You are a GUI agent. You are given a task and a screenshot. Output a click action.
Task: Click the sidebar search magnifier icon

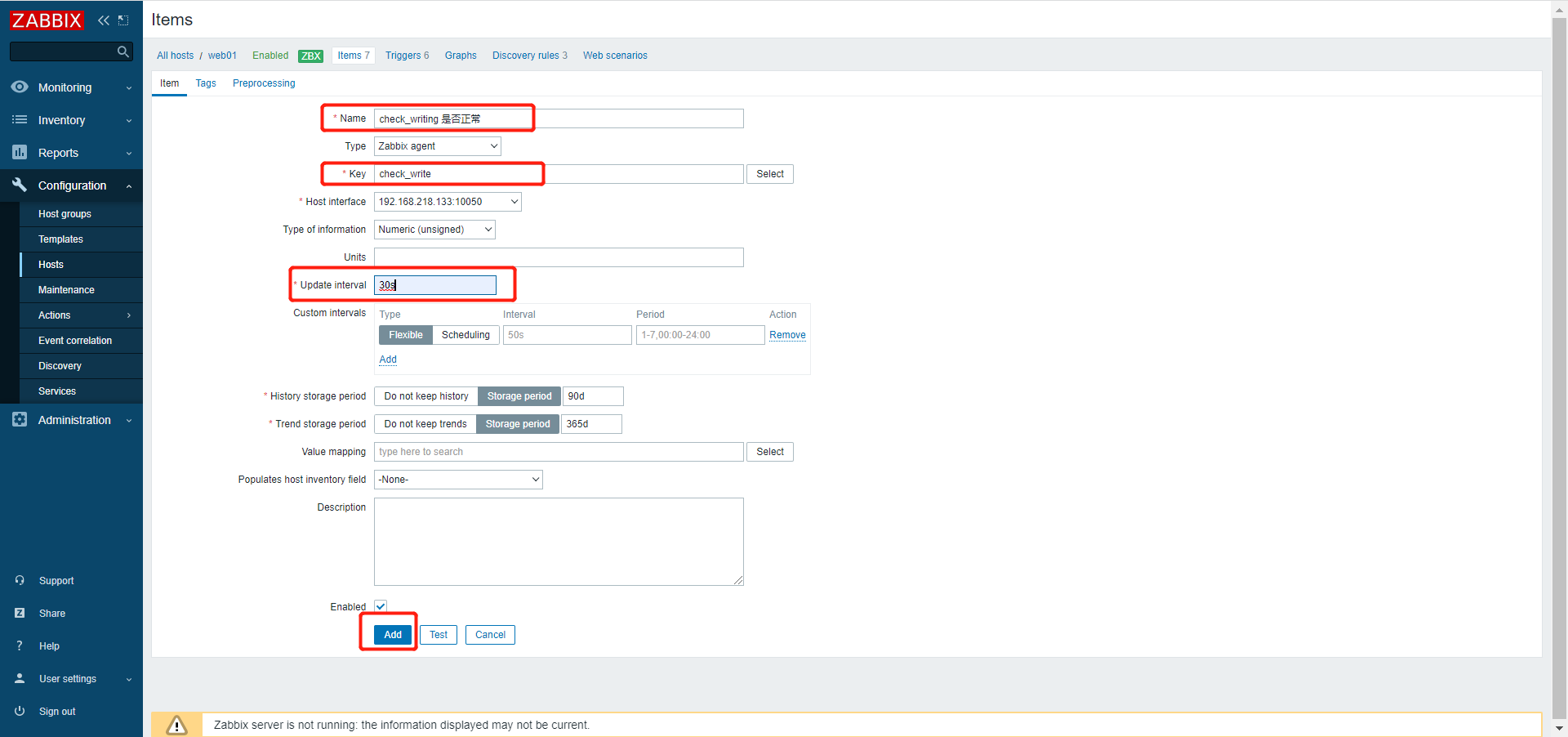coord(123,51)
